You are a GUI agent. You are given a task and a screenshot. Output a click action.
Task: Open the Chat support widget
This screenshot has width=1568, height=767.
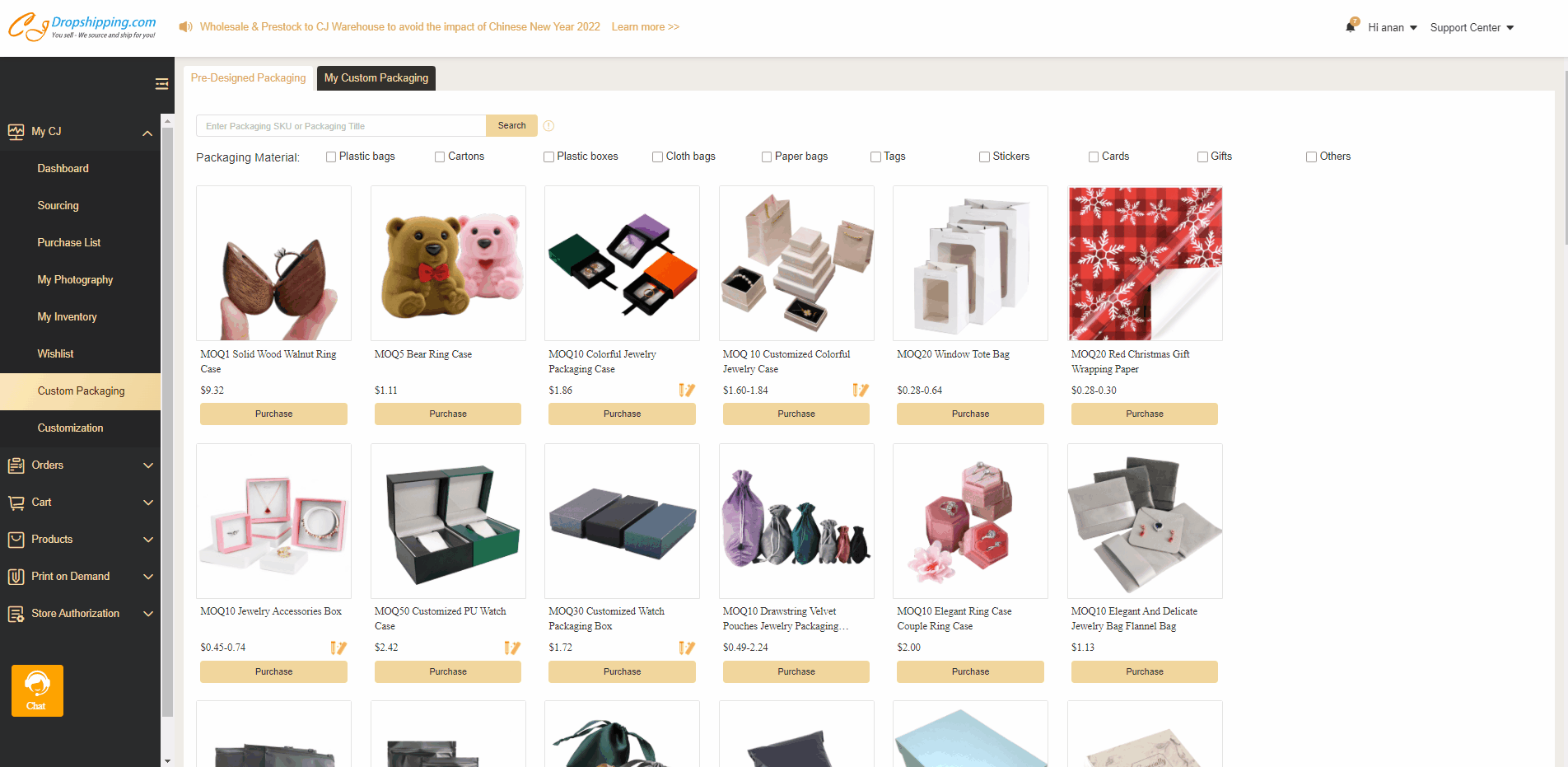click(x=37, y=690)
